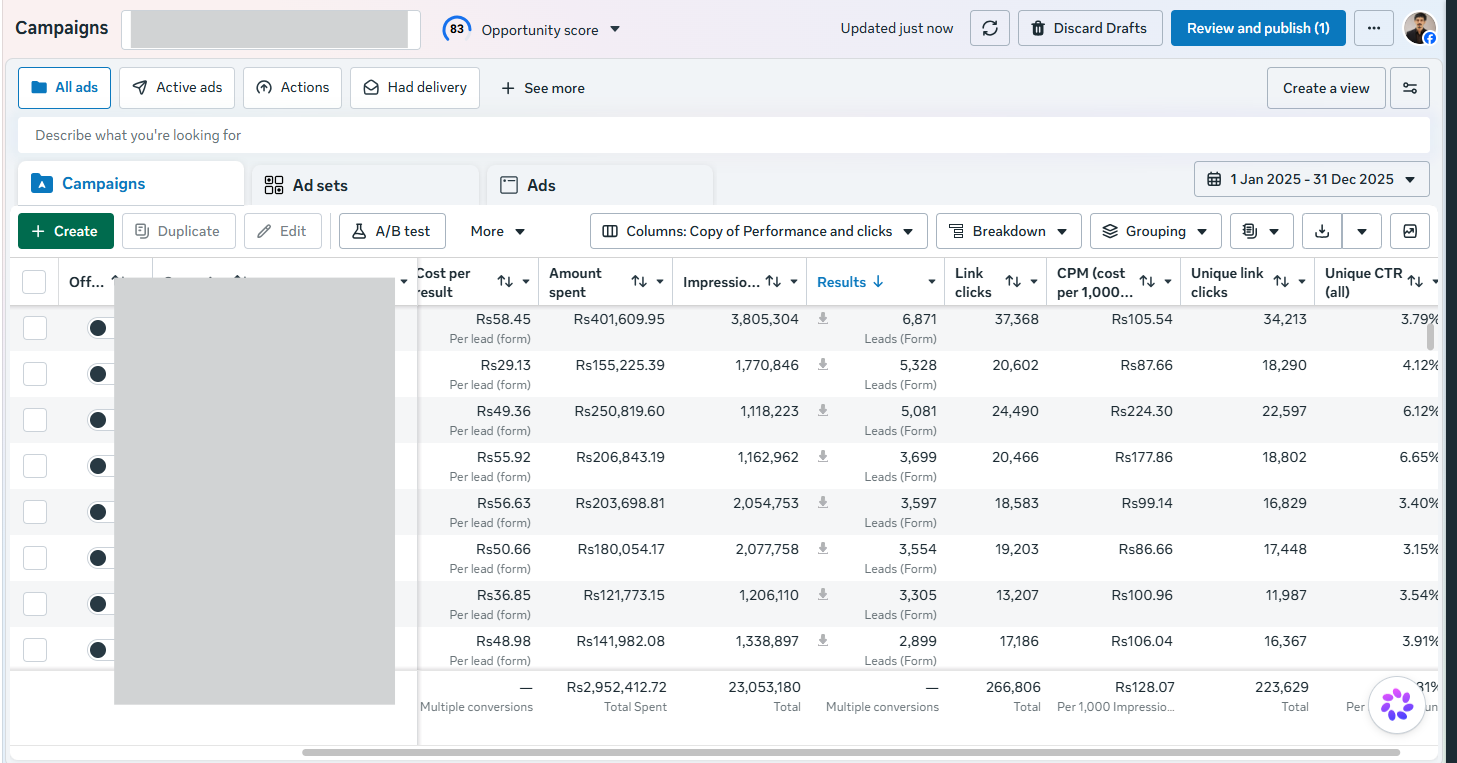1457x763 pixels.
Task: Download leads for the 5,328 results row
Action: pyautogui.click(x=823, y=365)
